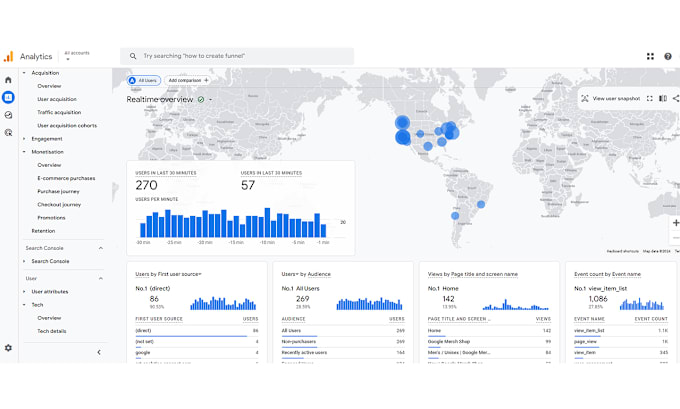The image size is (680, 409).
Task: Open the Explore icon in left rail
Action: click(x=8, y=115)
